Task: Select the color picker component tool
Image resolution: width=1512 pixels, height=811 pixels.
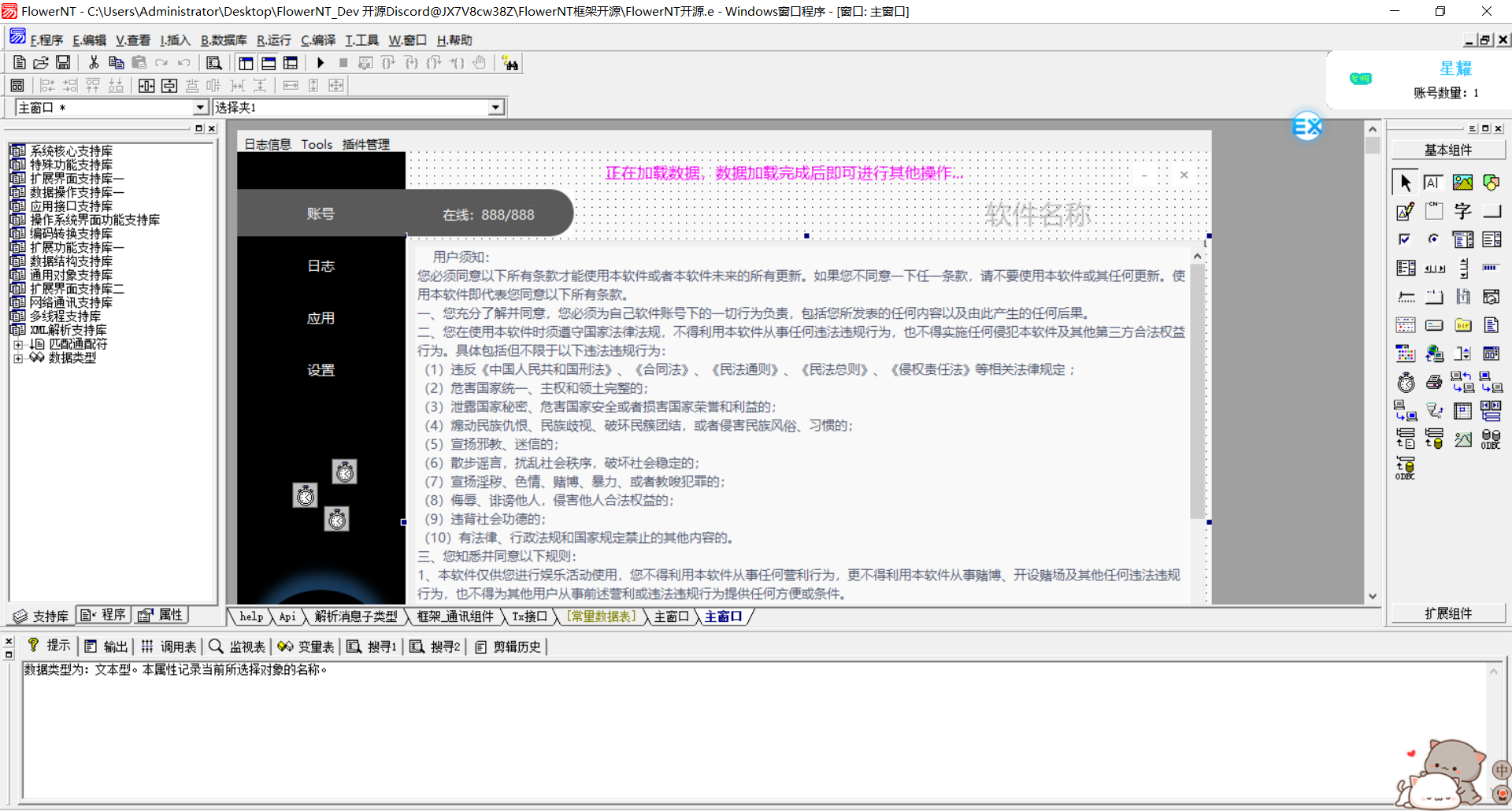Action: (x=1406, y=354)
